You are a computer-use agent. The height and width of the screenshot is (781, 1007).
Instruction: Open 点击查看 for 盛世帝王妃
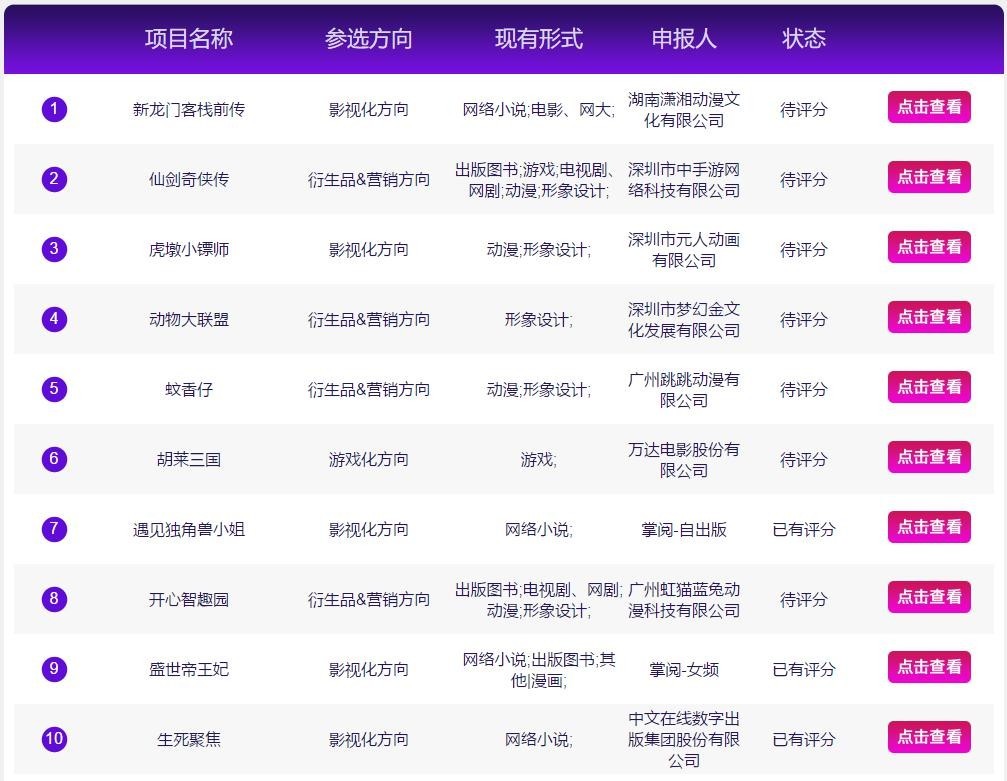point(929,667)
